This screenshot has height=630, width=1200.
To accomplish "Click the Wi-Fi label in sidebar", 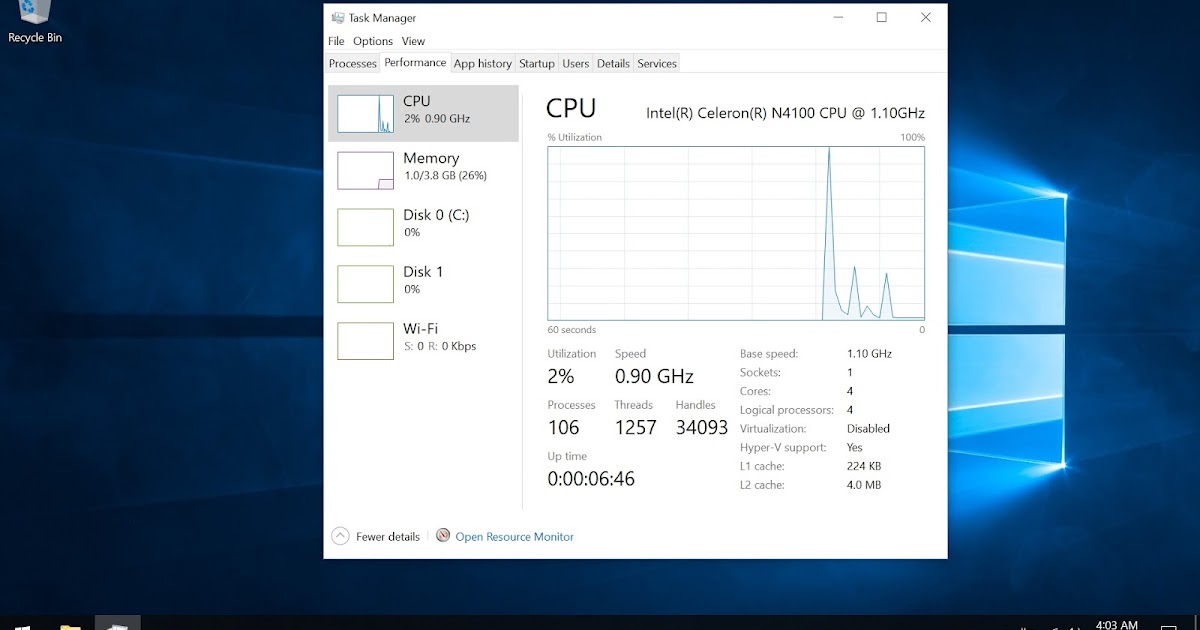I will (x=420, y=329).
